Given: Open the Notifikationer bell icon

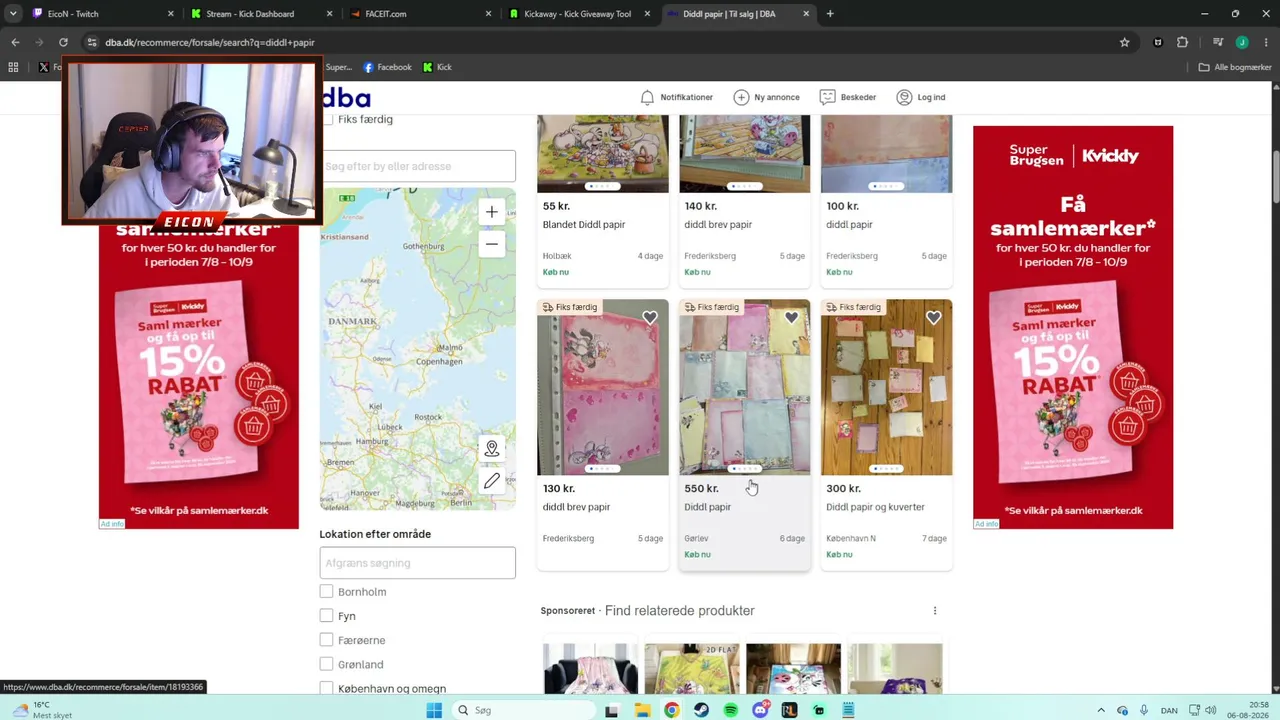Looking at the screenshot, I should click(x=647, y=97).
